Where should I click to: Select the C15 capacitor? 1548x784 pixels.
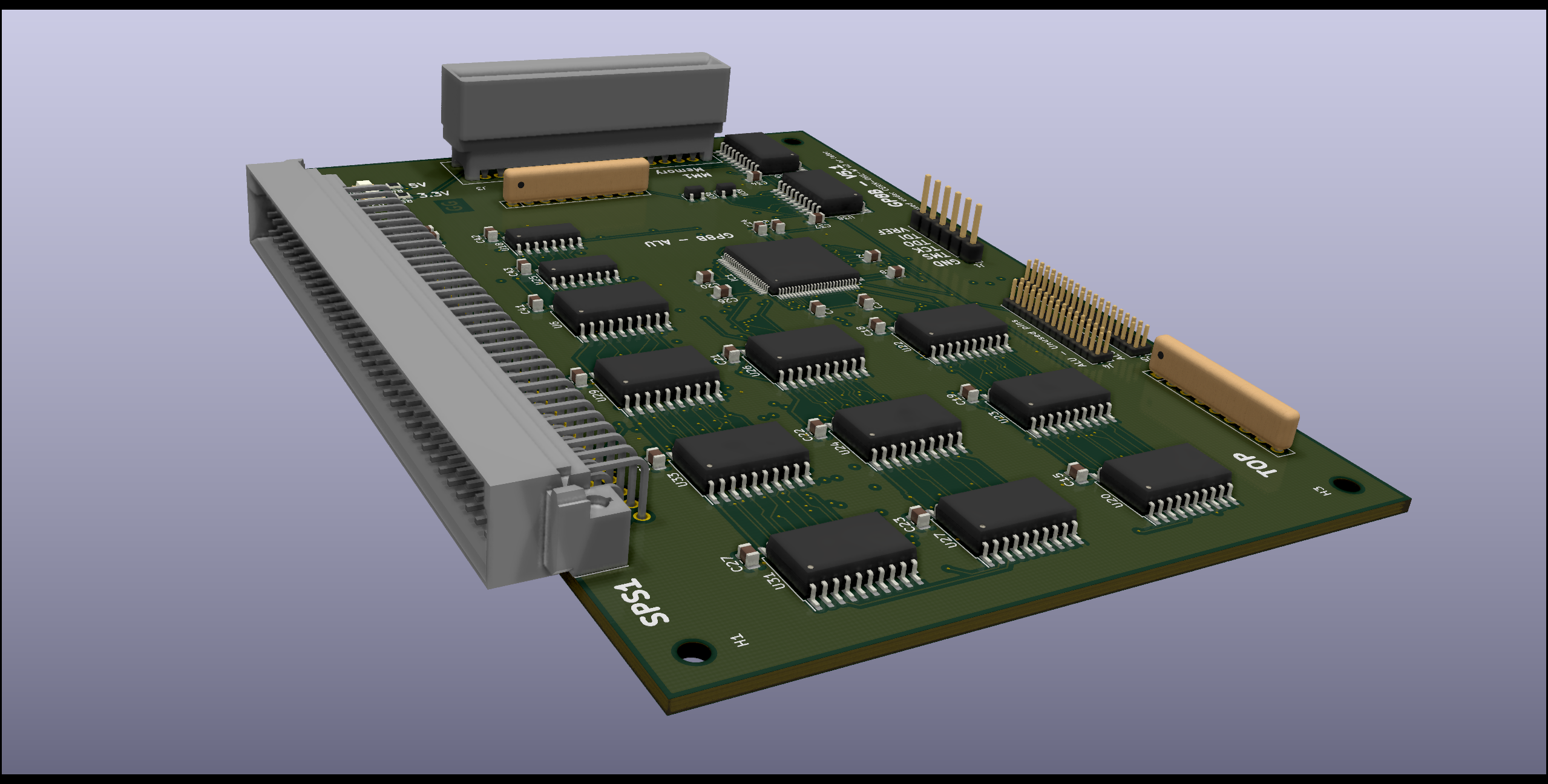pos(1078,472)
